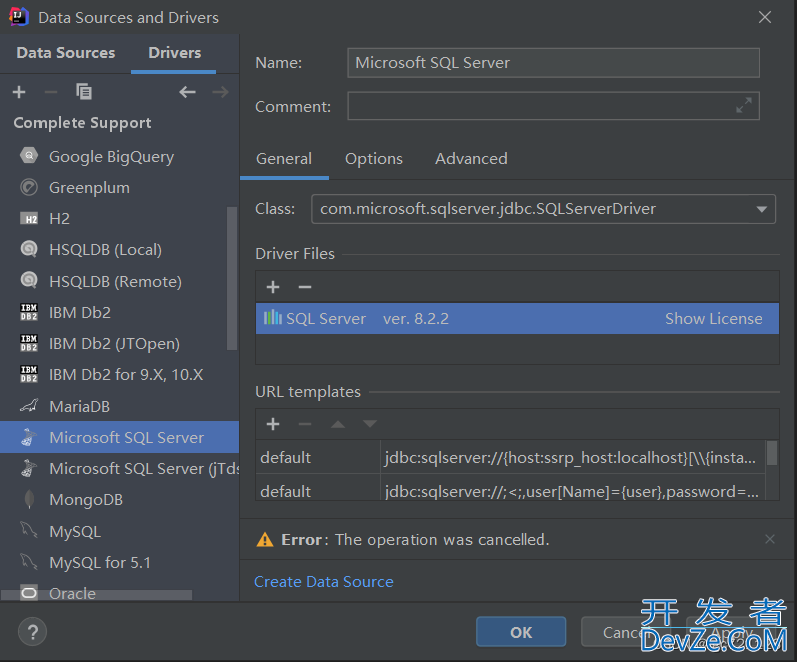Image resolution: width=797 pixels, height=662 pixels.
Task: Click the URL templates scrollbar
Action: [x=772, y=453]
